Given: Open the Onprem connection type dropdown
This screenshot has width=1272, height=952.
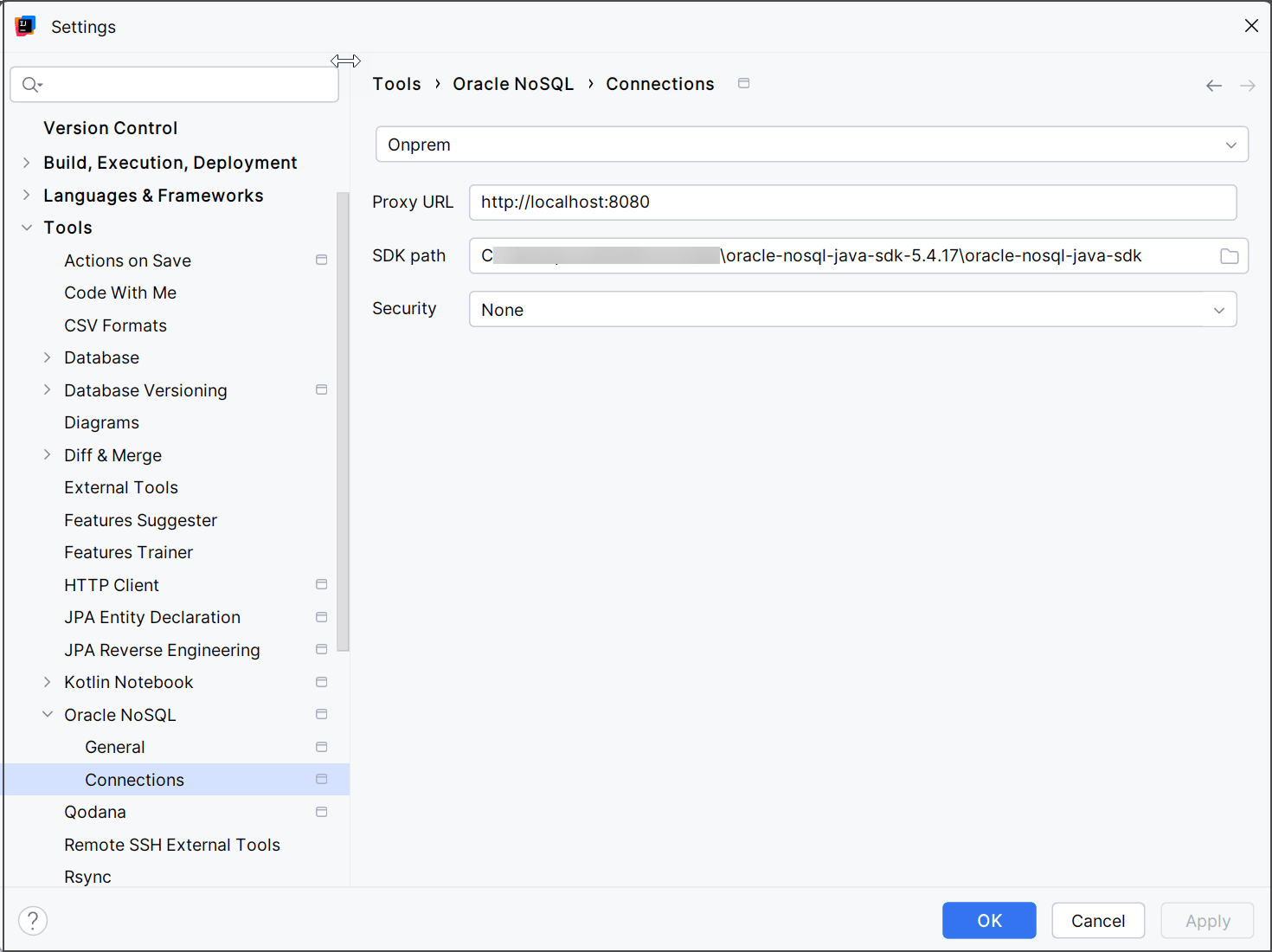Looking at the screenshot, I should [x=1230, y=145].
